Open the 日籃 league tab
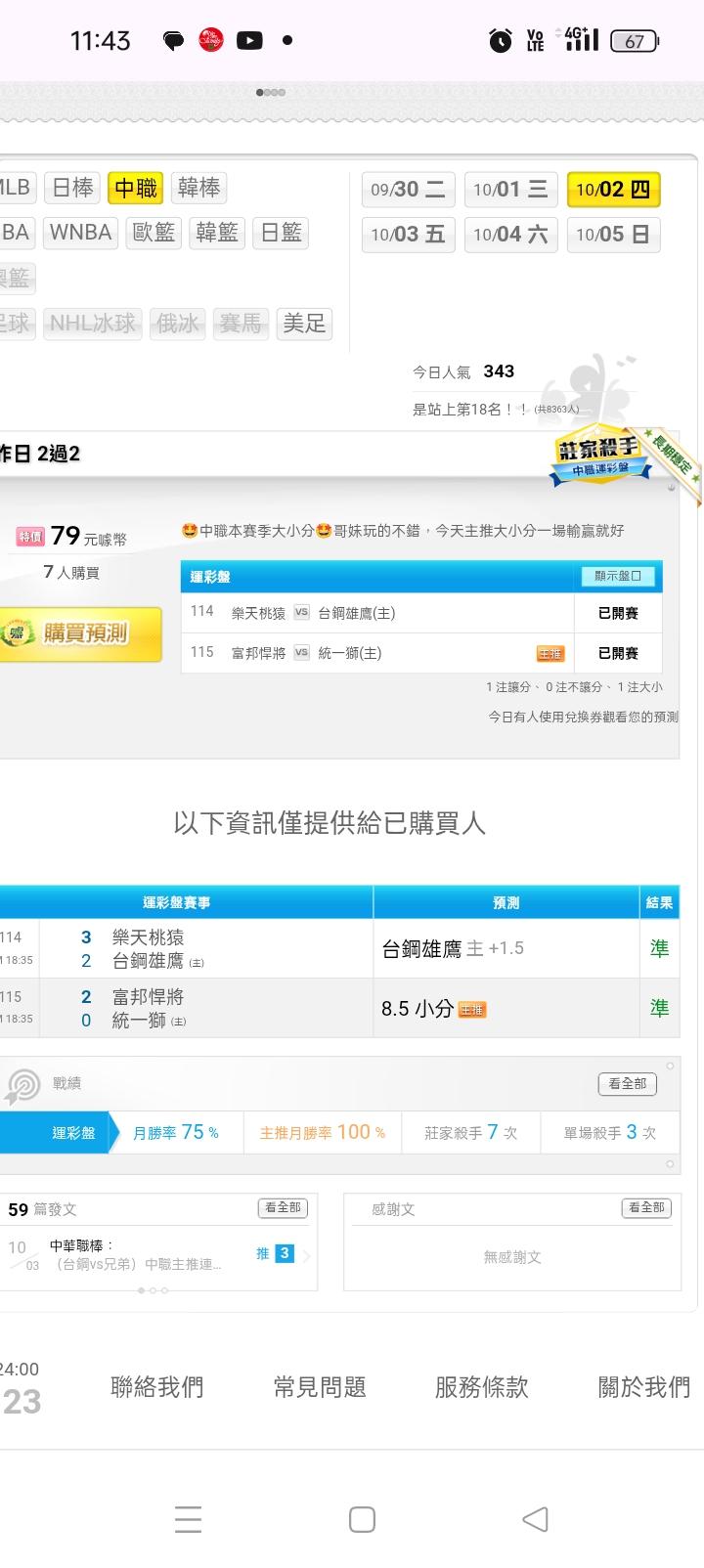 281,233
